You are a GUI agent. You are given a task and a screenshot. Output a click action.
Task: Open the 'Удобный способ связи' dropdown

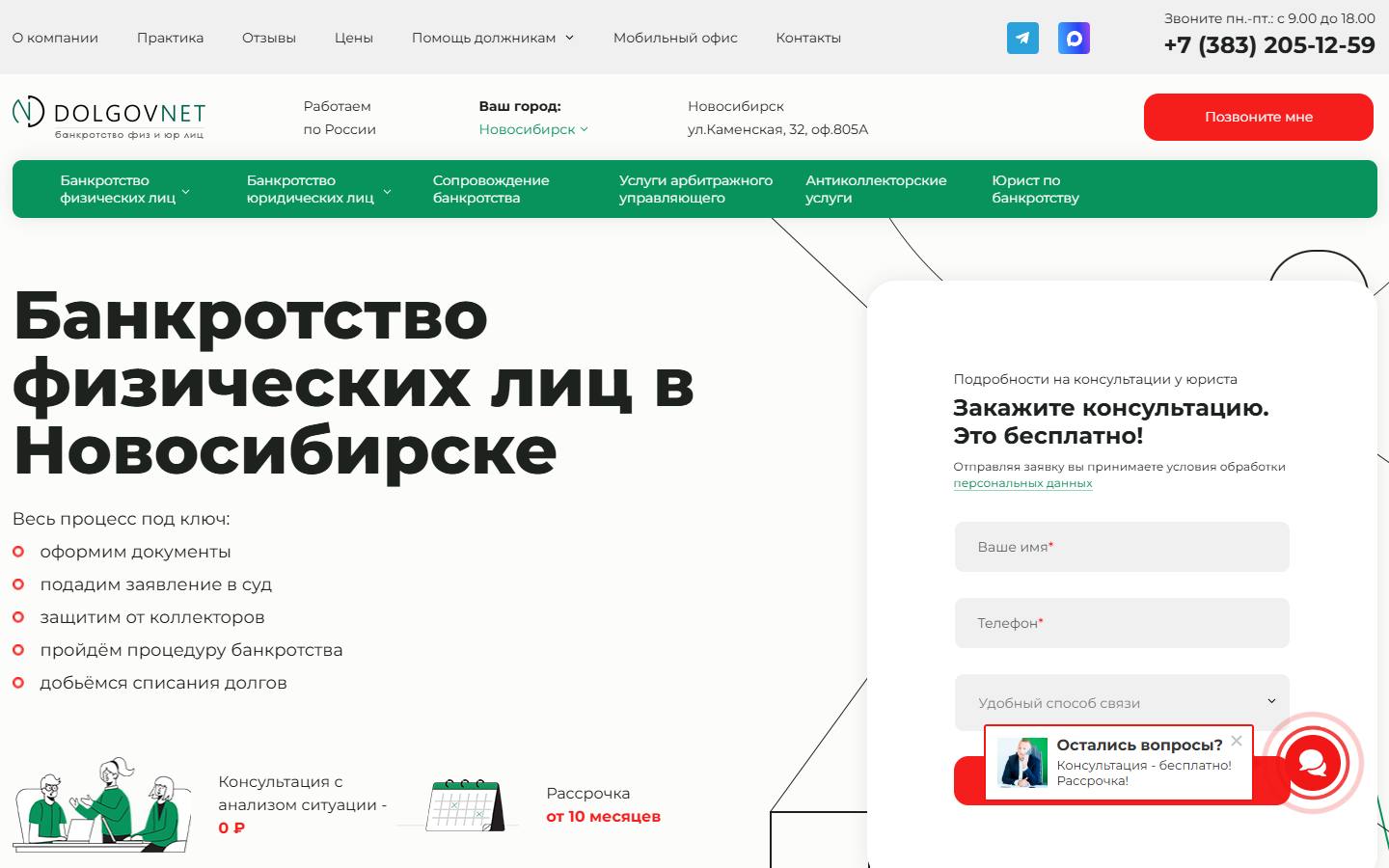[x=1122, y=702]
